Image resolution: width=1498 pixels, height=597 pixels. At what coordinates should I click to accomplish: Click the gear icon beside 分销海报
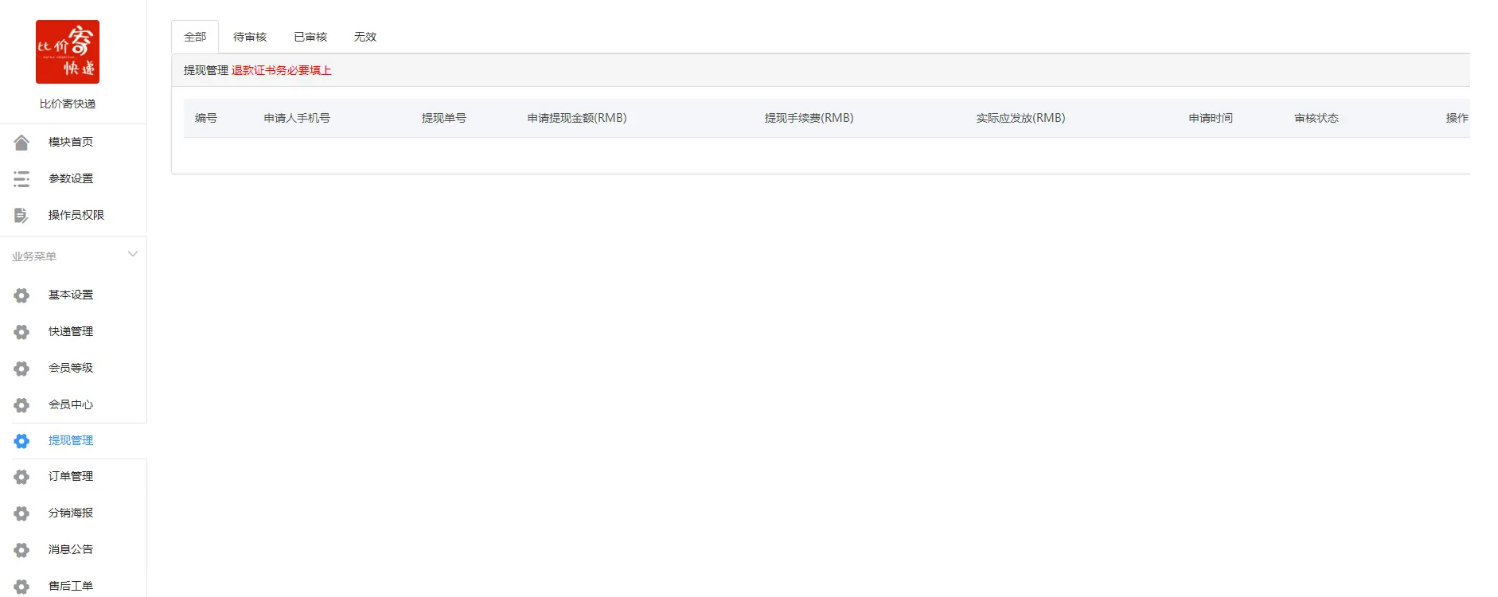(x=21, y=513)
